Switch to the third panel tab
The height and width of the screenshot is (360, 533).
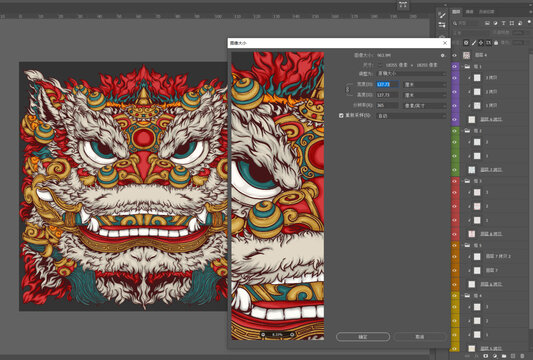click(x=487, y=12)
